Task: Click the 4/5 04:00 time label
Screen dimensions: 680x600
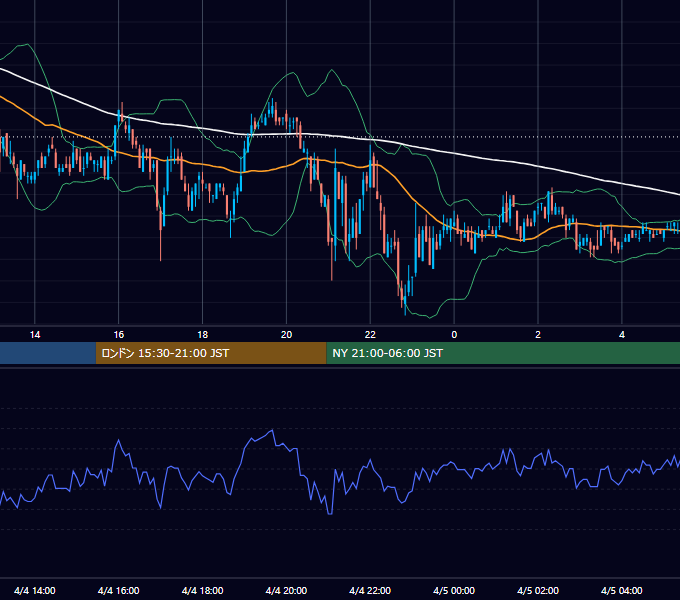Action: coord(622,590)
